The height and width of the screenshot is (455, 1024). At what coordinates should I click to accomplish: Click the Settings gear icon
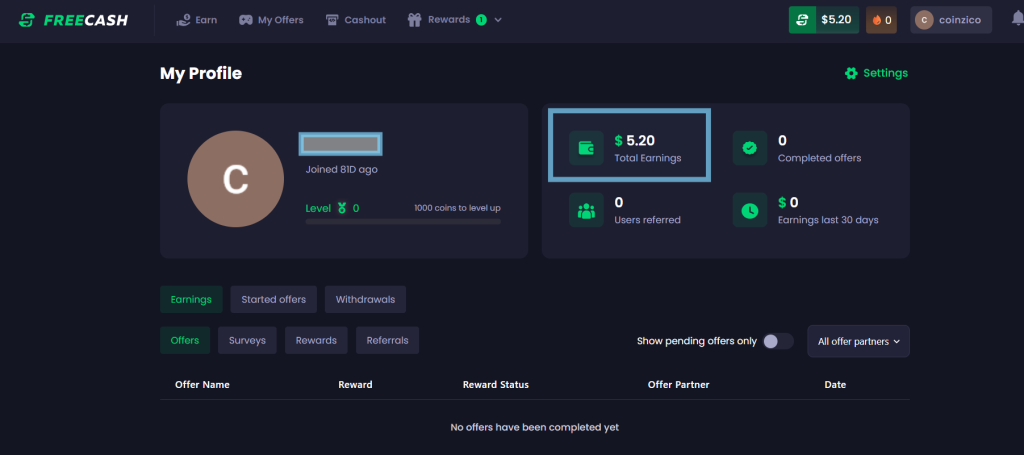[851, 73]
